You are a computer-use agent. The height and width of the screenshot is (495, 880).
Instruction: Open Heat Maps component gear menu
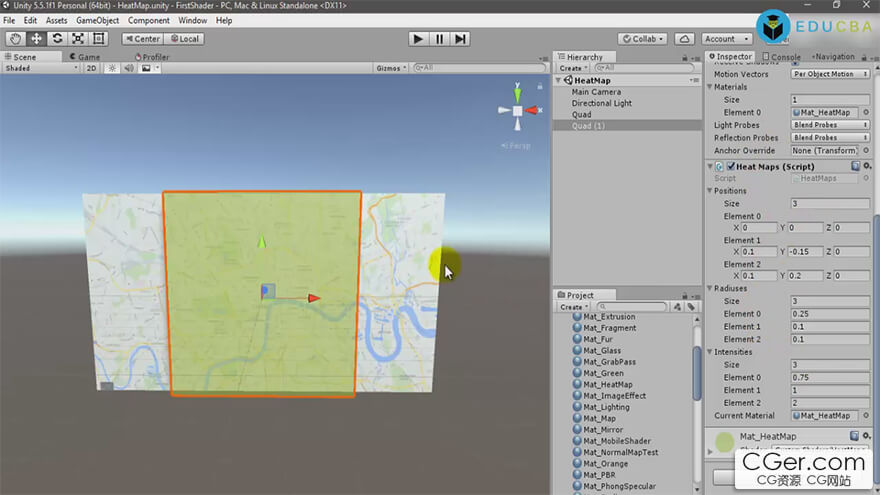pos(867,166)
